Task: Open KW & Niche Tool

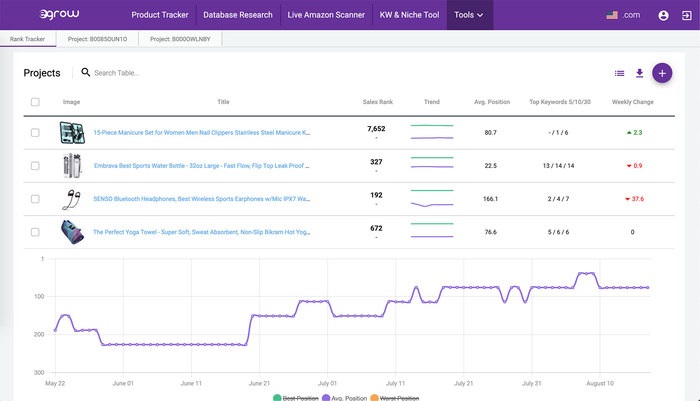Action: [409, 15]
